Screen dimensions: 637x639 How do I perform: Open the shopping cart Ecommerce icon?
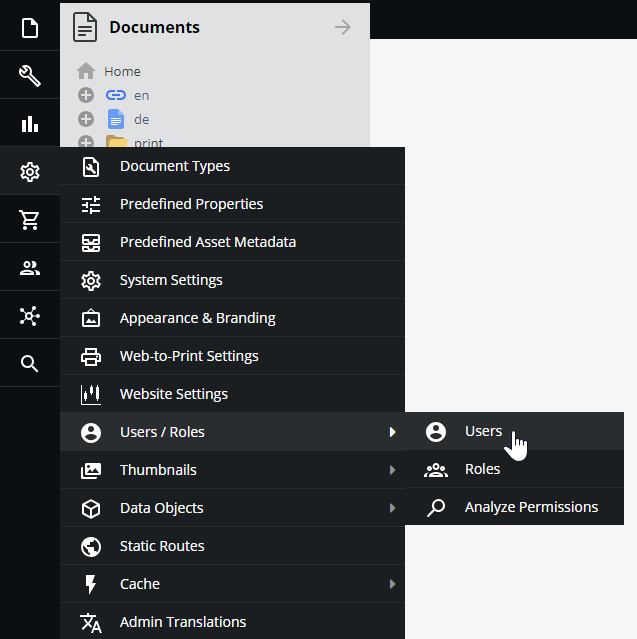tap(30, 220)
